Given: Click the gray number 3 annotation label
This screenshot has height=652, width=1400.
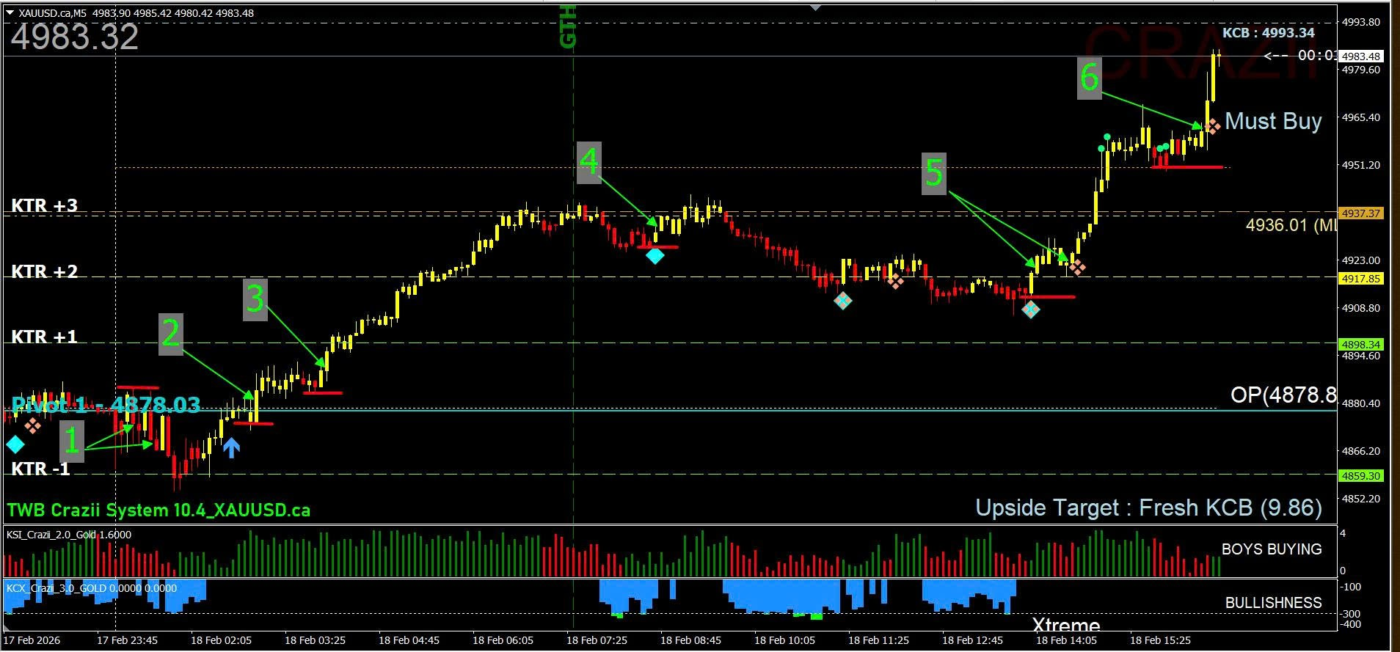Looking at the screenshot, I should point(255,299).
